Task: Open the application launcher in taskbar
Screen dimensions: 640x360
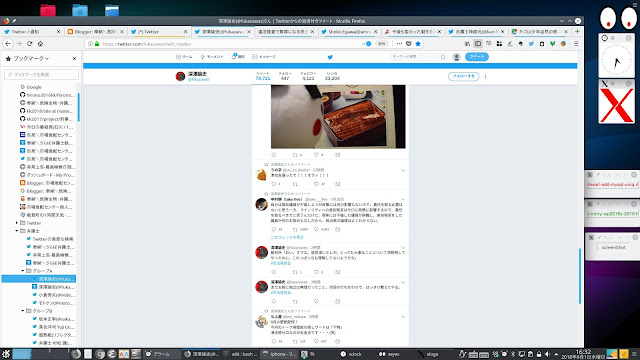Action: tap(6, 354)
